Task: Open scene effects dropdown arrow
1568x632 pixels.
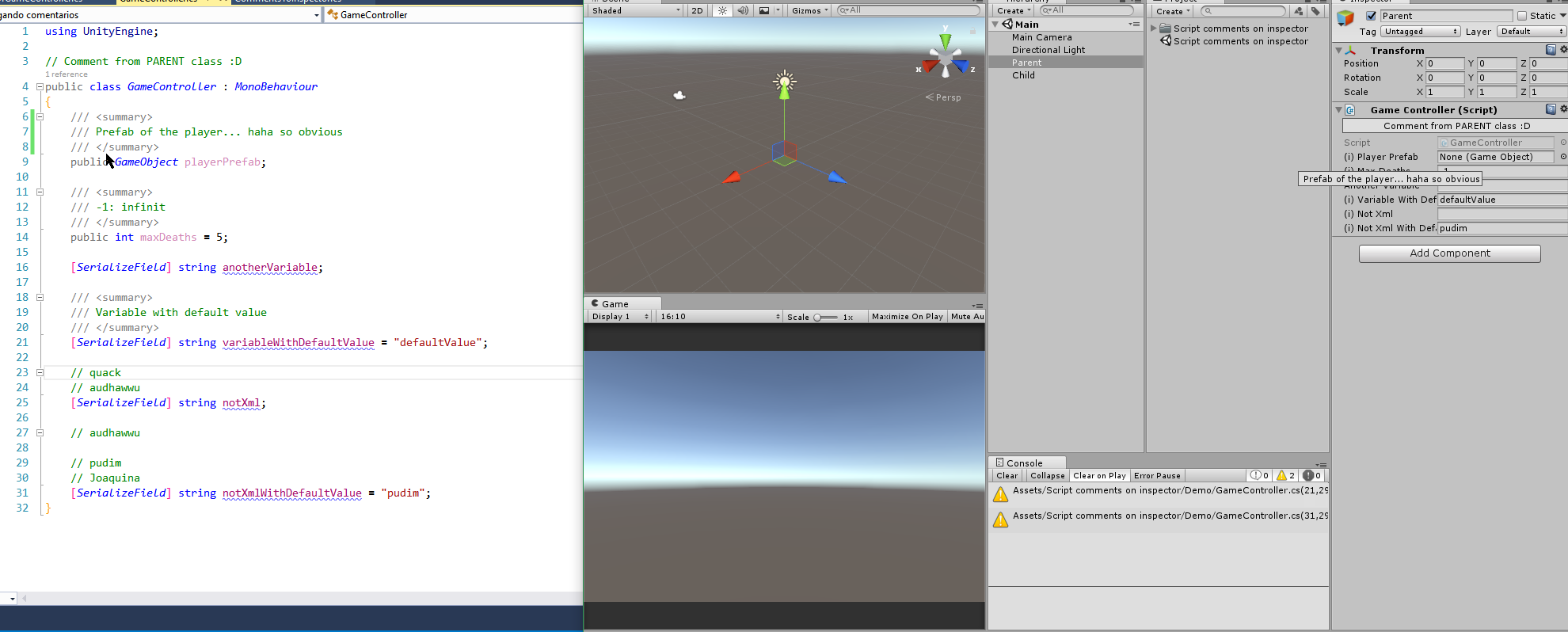Action: [778, 10]
